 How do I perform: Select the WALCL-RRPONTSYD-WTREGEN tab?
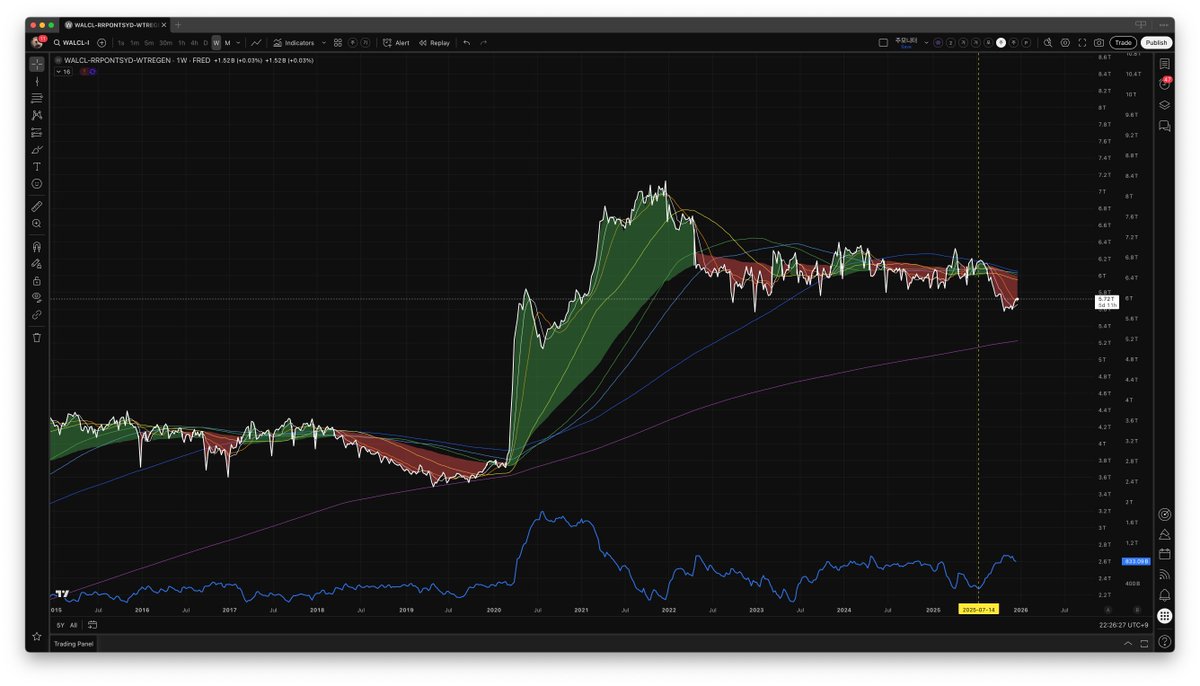[116, 24]
